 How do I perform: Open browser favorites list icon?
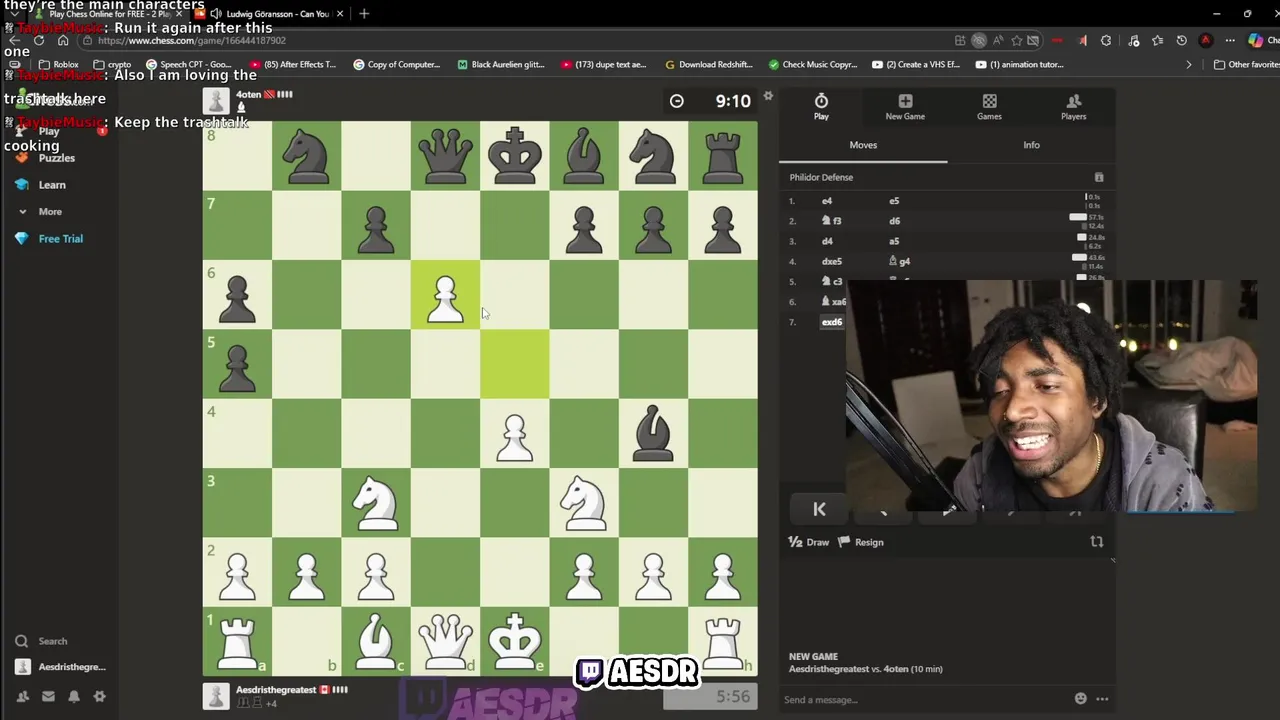click(x=1158, y=41)
